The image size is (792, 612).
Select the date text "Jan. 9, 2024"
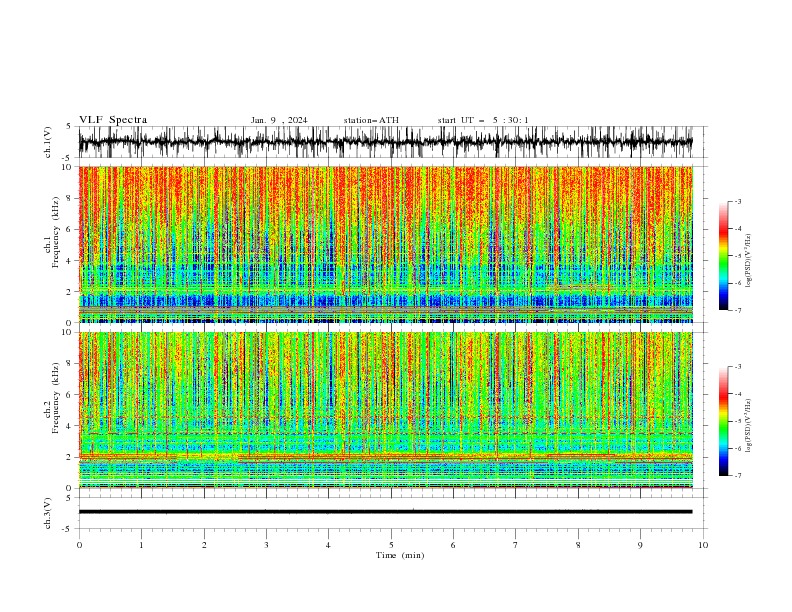coord(279,120)
